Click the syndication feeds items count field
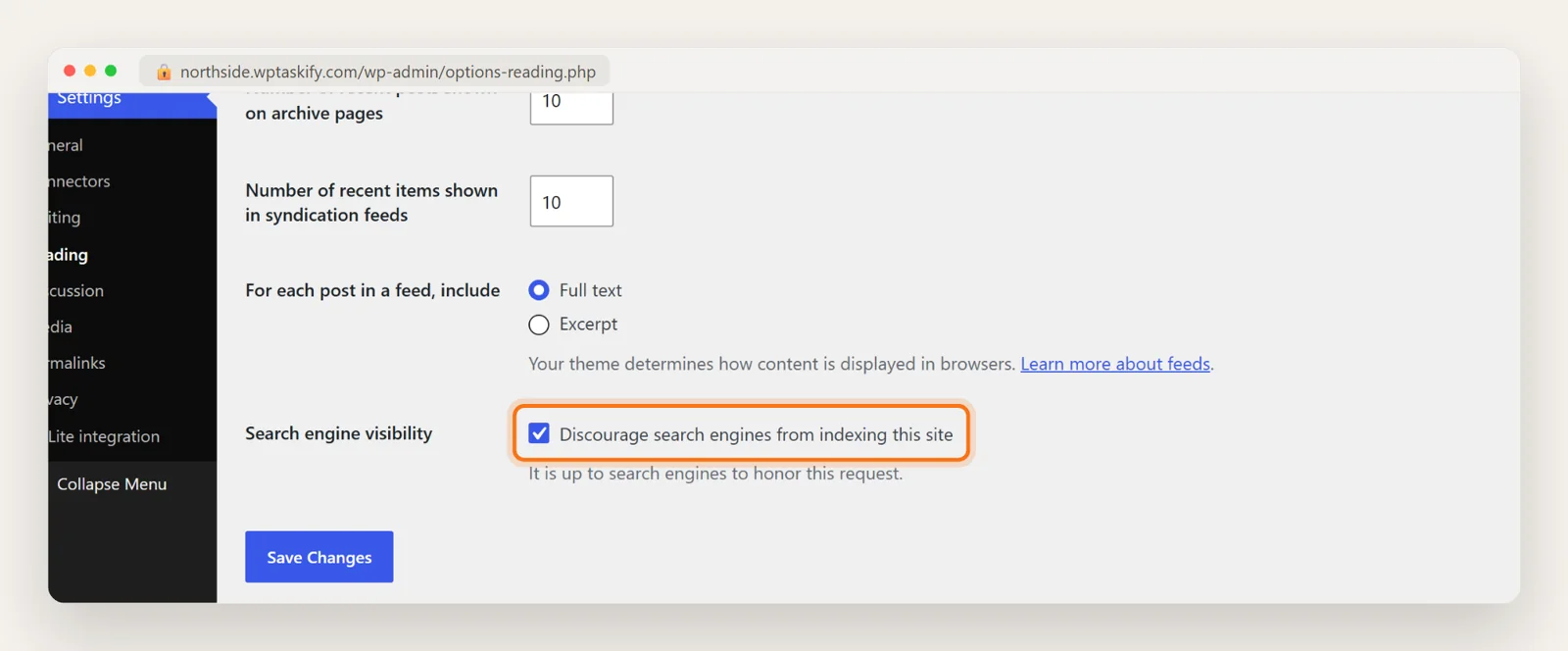This screenshot has height=651, width=1568. (x=571, y=201)
